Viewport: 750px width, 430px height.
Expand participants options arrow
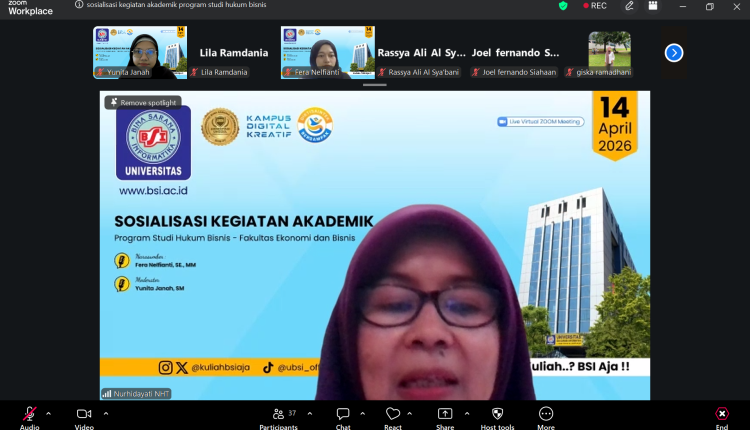point(309,414)
